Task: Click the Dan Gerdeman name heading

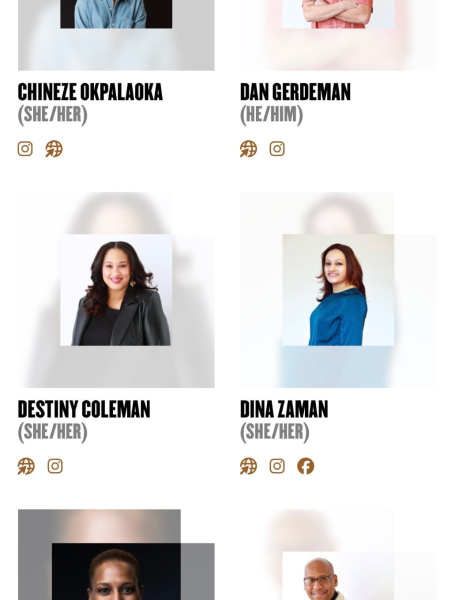Action: [295, 92]
